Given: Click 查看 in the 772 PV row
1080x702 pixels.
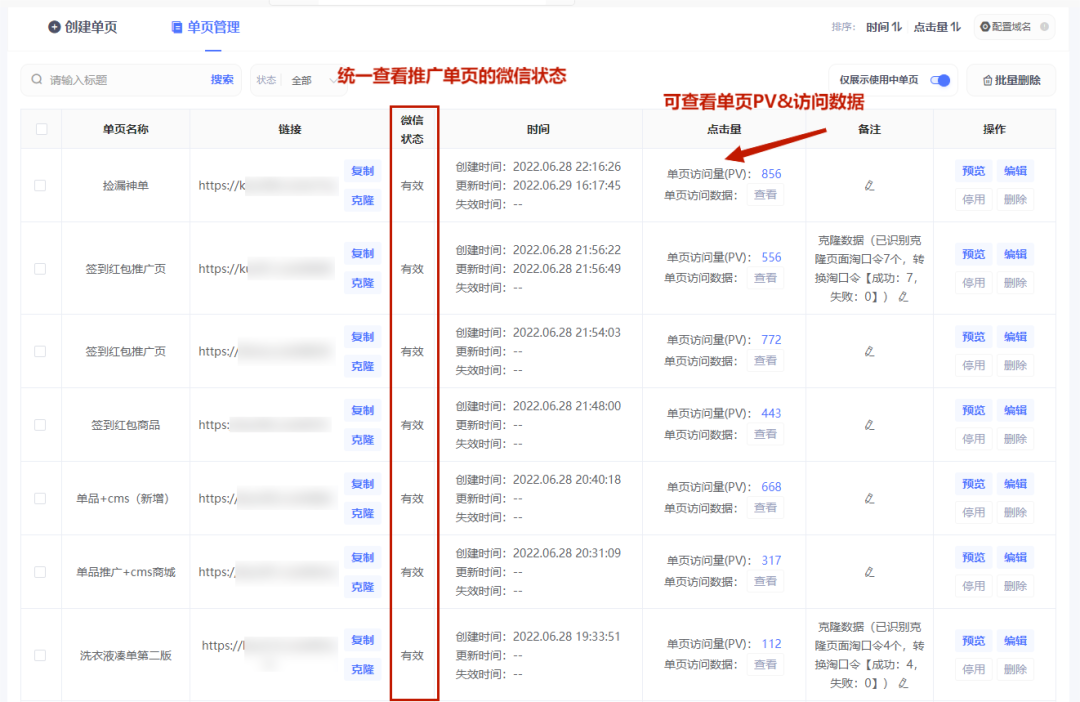Looking at the screenshot, I should click(x=765, y=361).
